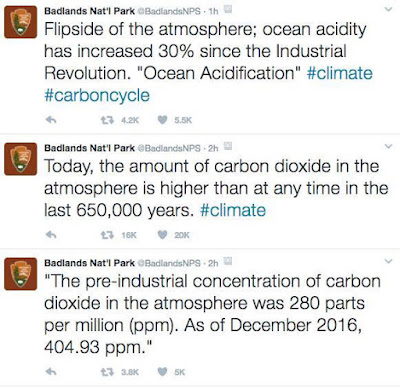Retweet the carbon dioxide 650,000 years tweet
400x389 pixels.
(x=108, y=235)
